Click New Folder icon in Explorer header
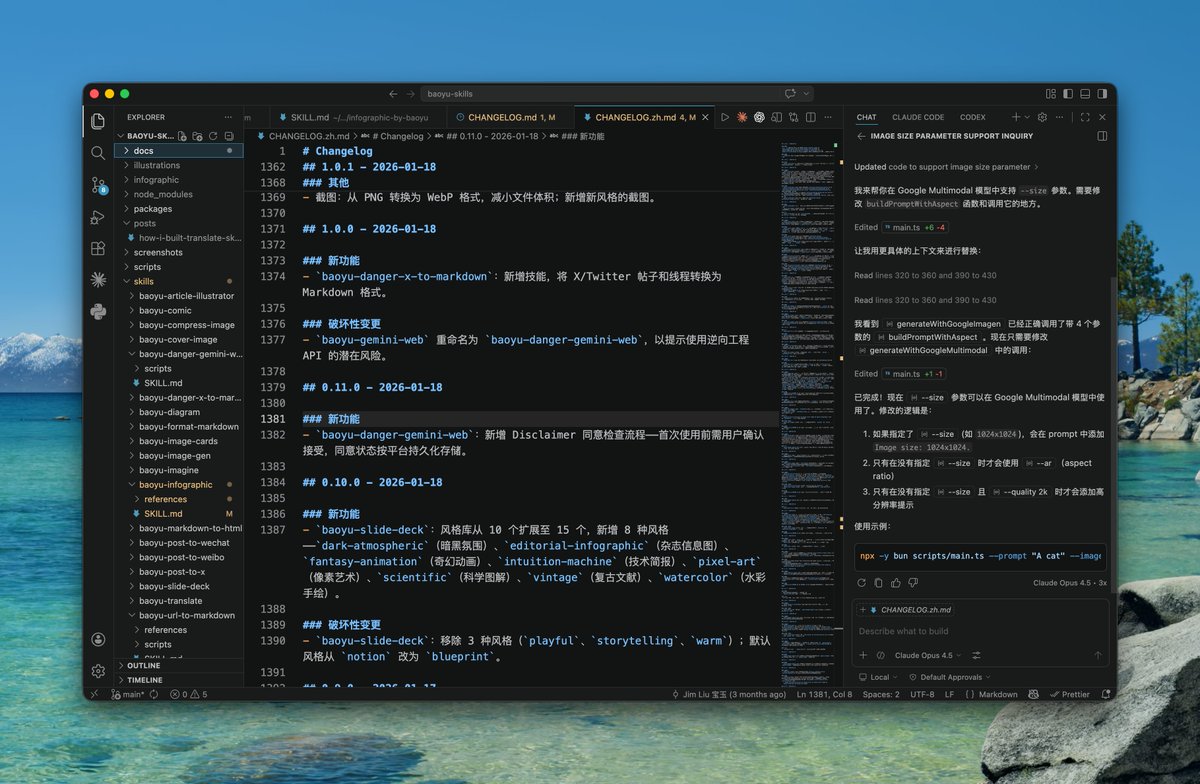1200x784 pixels. click(197, 136)
